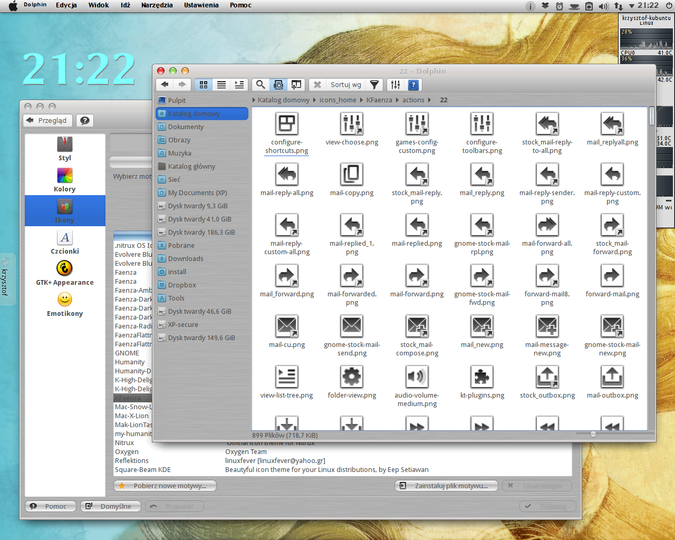Expand the arrow after icons_home in the breadcrumb
Screen dimensions: 675x540
tap(361, 100)
